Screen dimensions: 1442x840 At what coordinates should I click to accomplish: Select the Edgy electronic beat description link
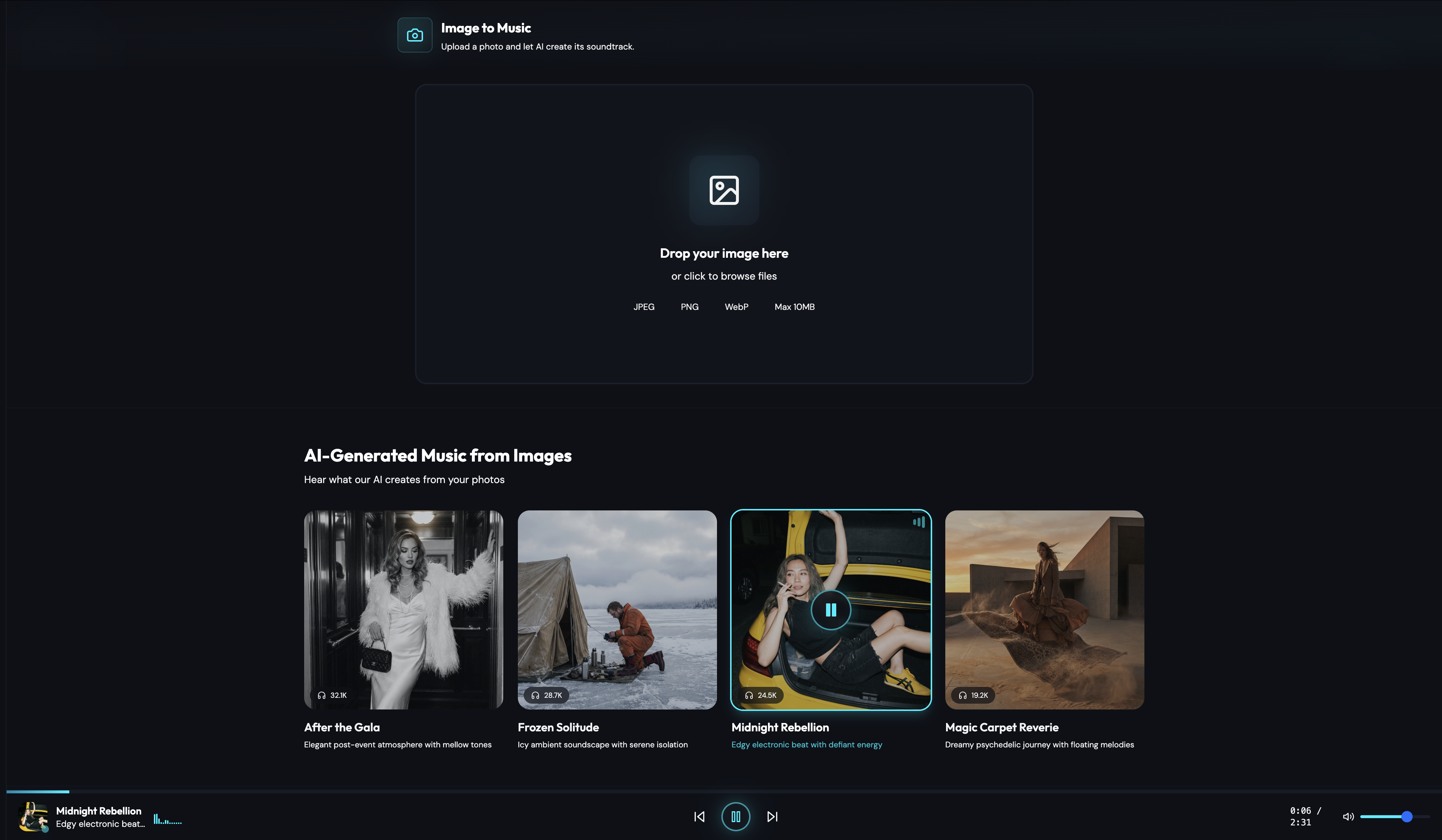807,744
